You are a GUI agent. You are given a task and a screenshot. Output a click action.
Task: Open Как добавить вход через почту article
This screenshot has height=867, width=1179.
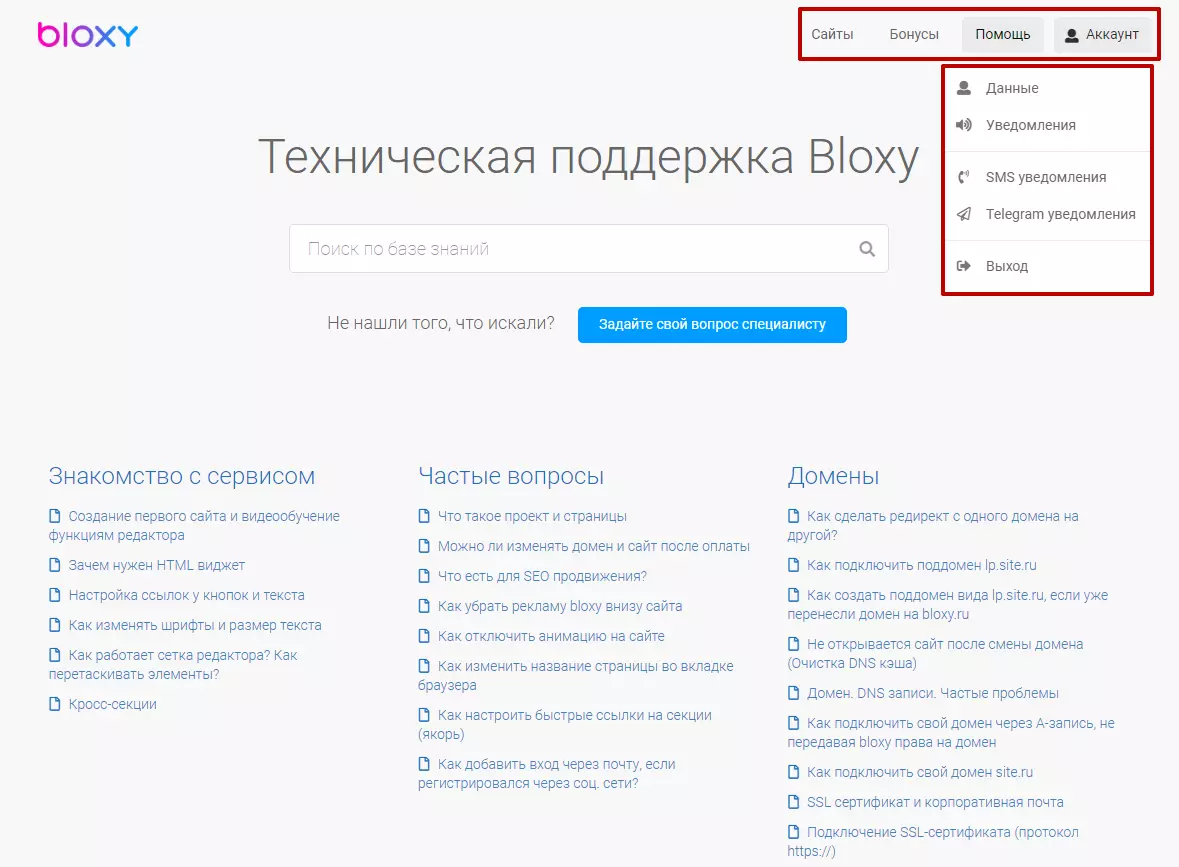(x=547, y=774)
